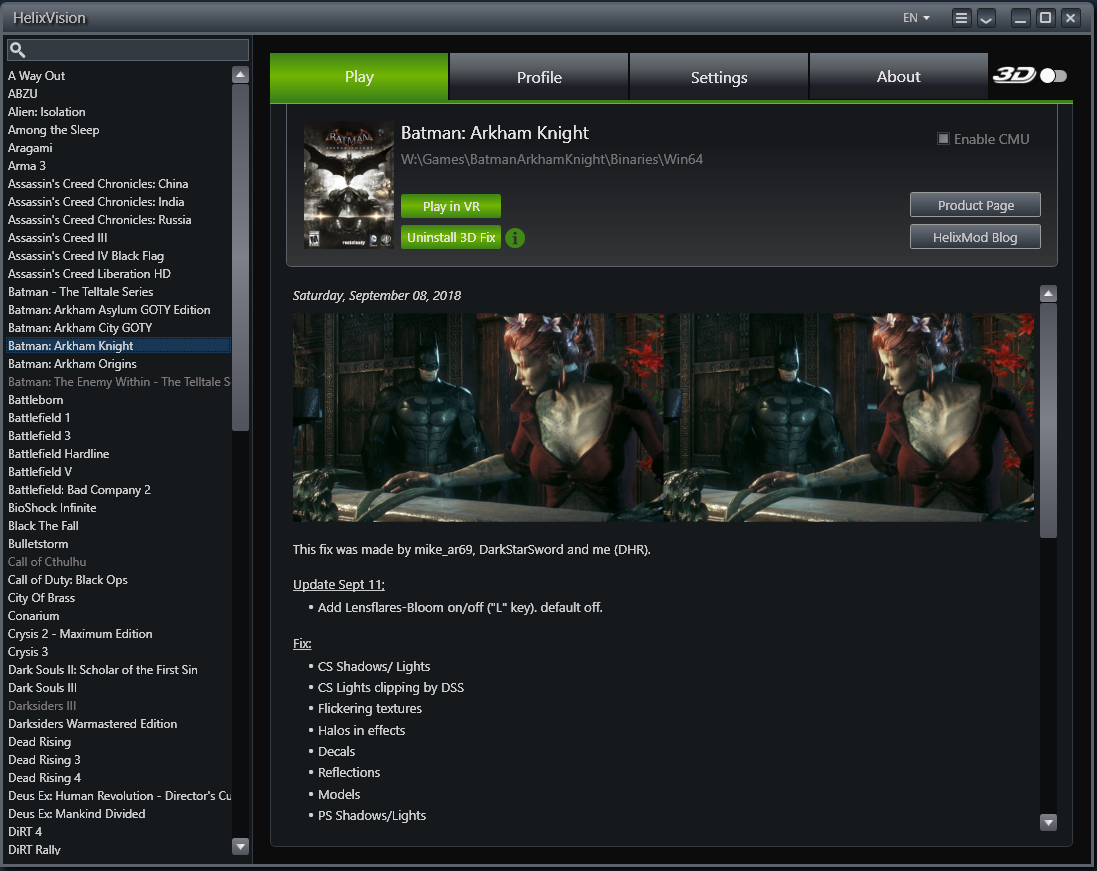
Task: Click the game list scroll-down arrow
Action: (240, 847)
